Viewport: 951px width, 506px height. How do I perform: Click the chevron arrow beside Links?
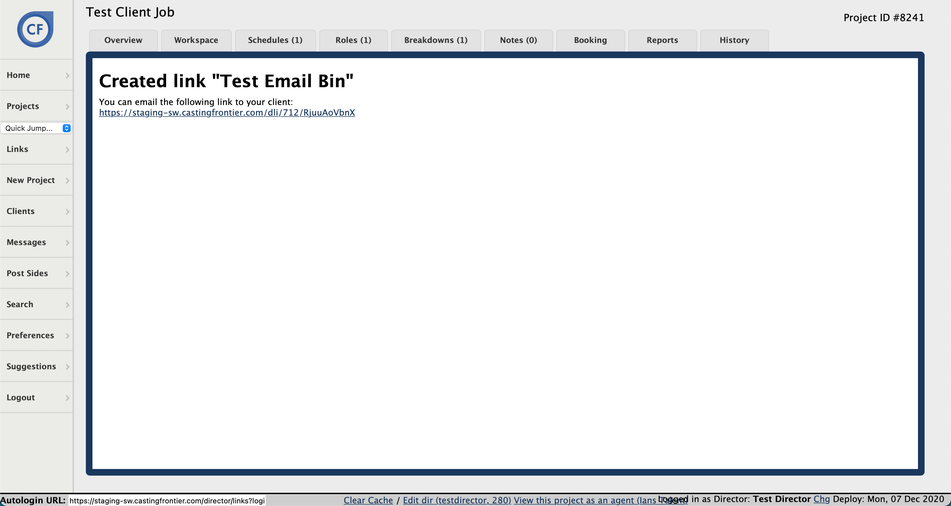tap(67, 150)
